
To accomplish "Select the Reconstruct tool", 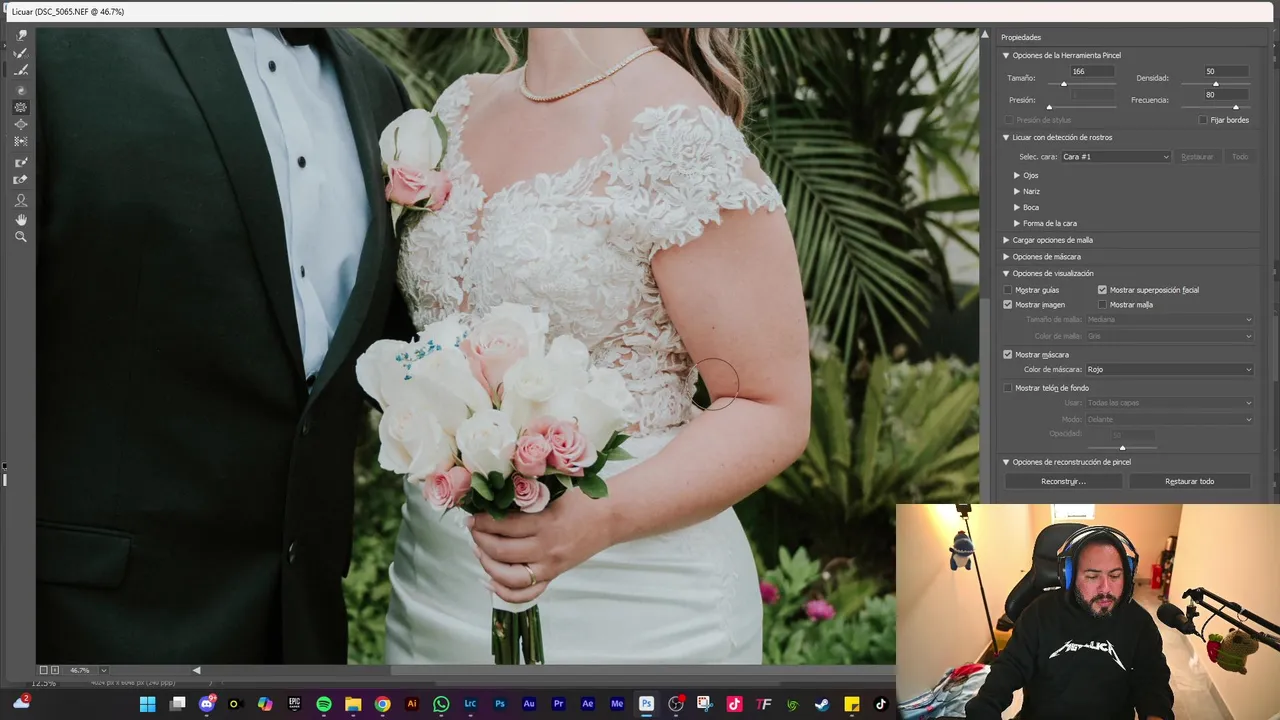I will tap(21, 53).
